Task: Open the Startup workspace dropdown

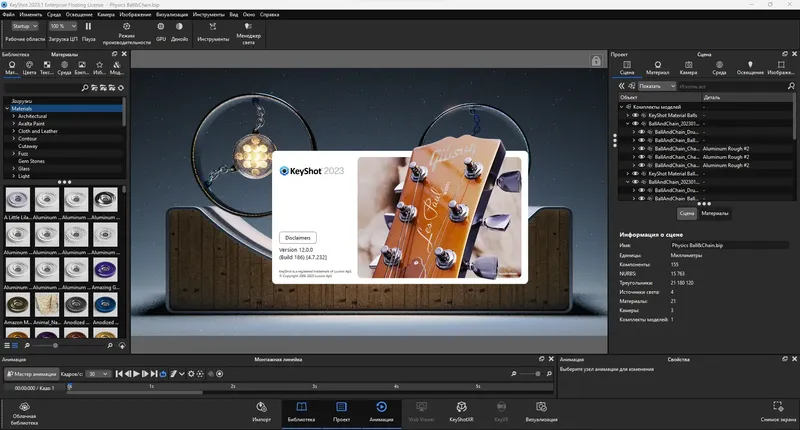Action: [24, 24]
